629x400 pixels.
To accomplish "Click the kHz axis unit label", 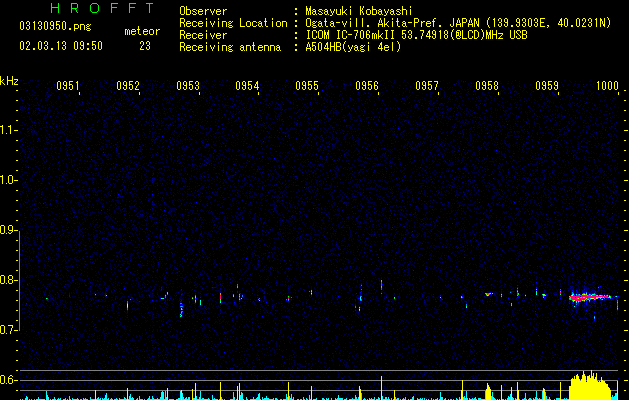I will pyautogui.click(x=9, y=81).
